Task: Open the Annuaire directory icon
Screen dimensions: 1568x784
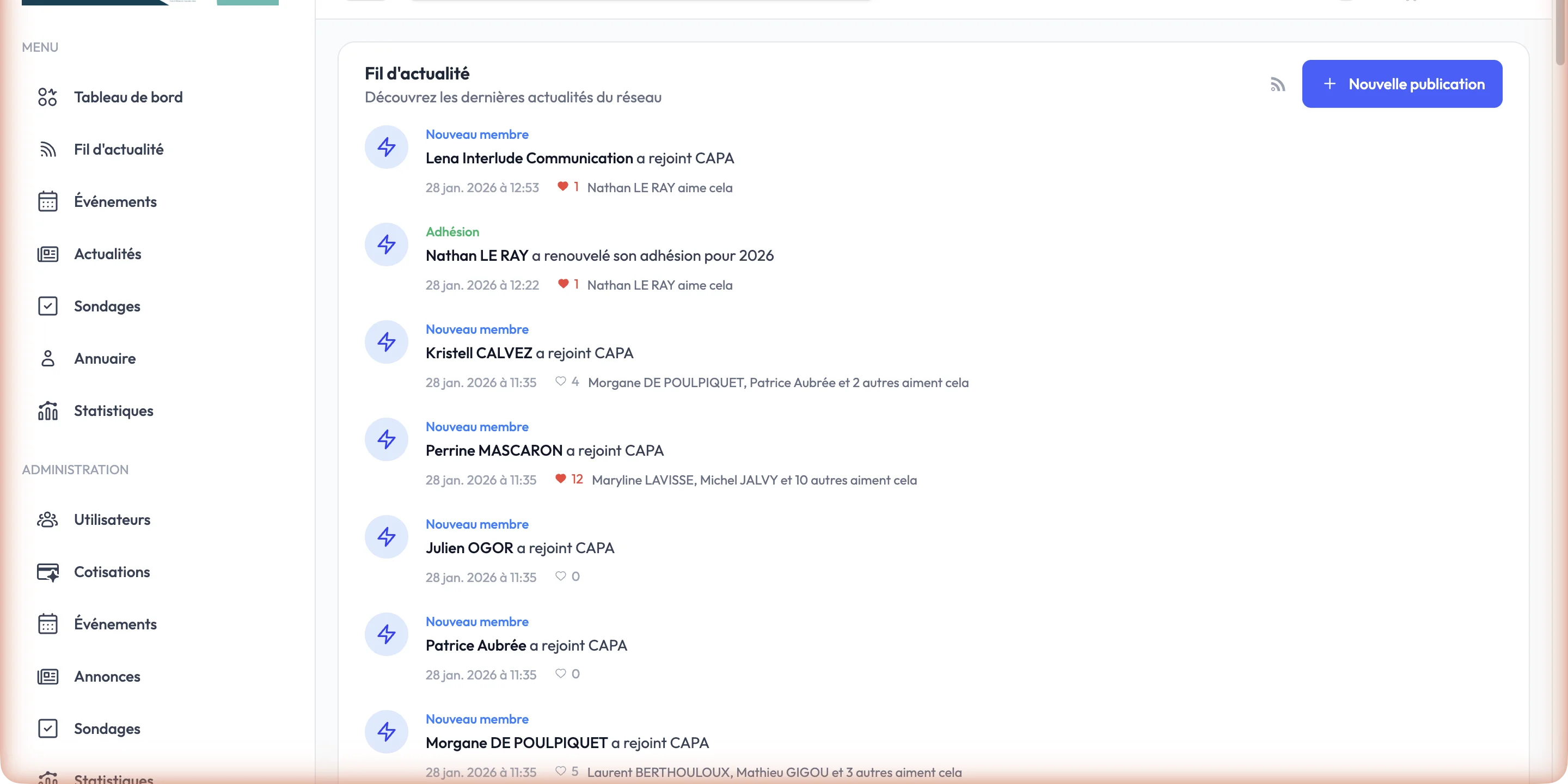Action: point(47,359)
